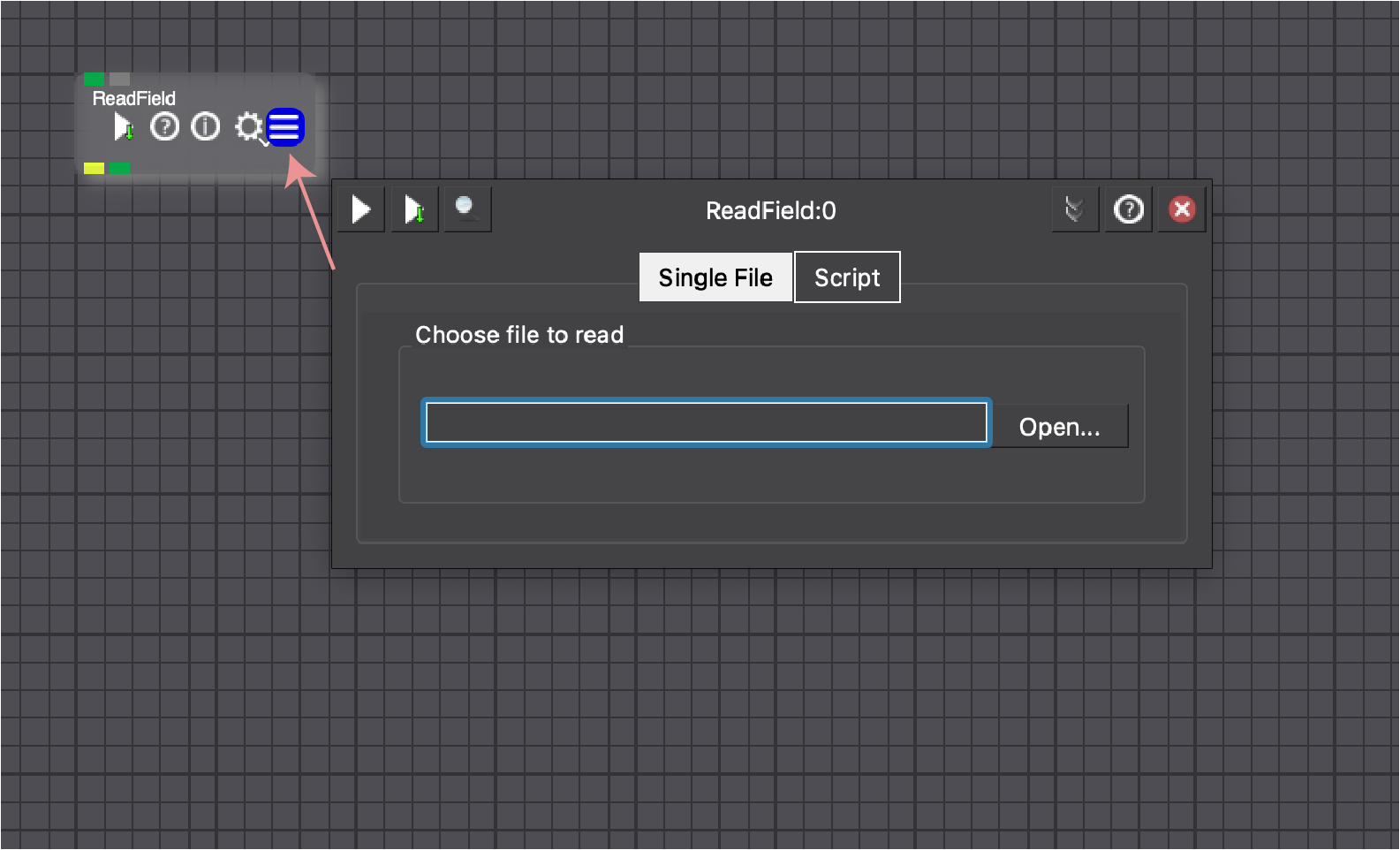Execute the module from the ReadField:0 dialog
Screen dimensions: 1400x850
click(361, 209)
